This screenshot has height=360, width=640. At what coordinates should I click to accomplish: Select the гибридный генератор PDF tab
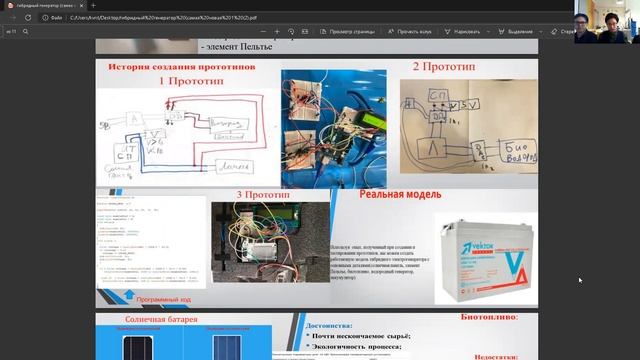[x=45, y=6]
